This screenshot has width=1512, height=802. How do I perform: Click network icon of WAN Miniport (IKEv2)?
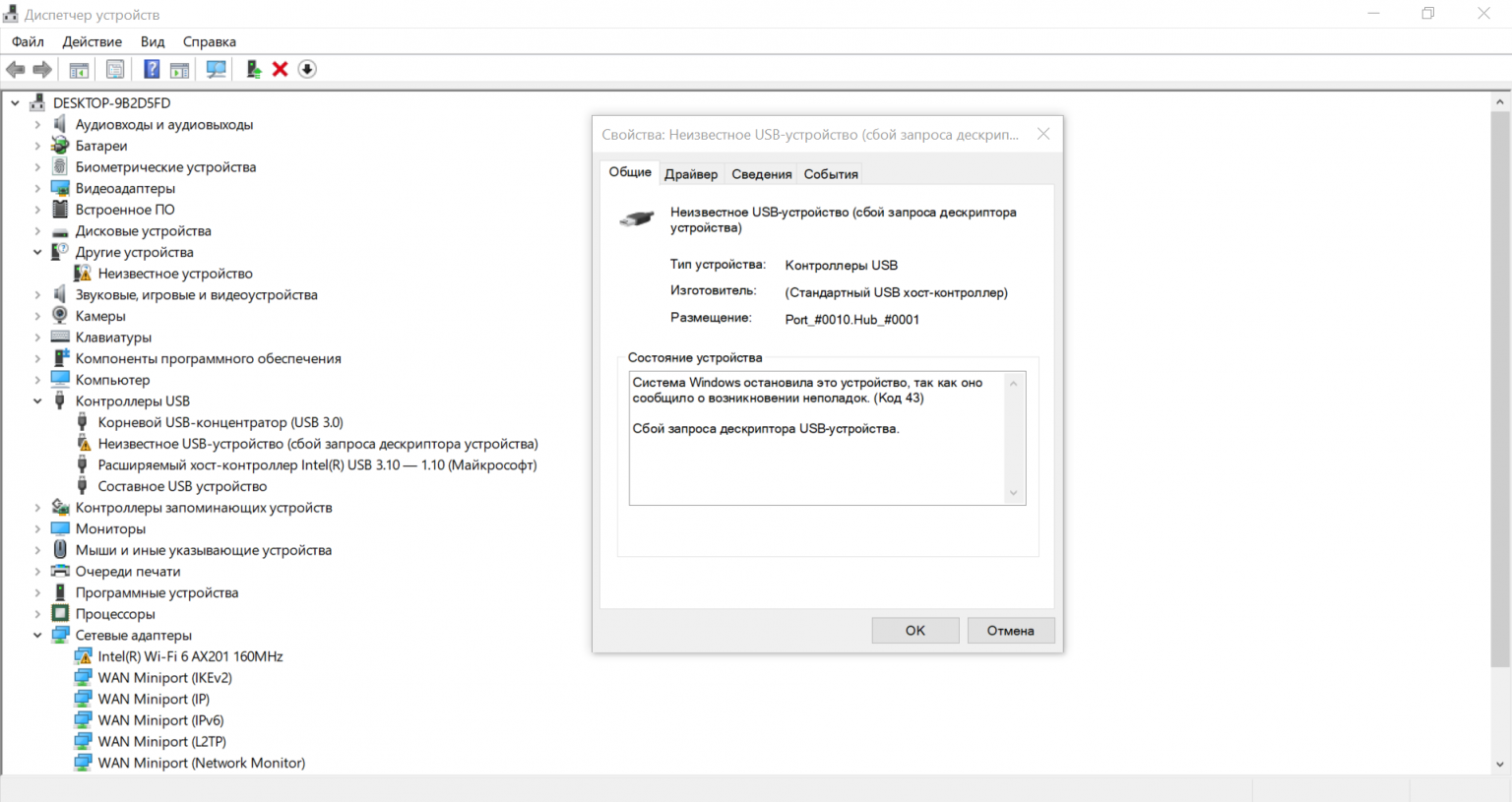(x=83, y=678)
